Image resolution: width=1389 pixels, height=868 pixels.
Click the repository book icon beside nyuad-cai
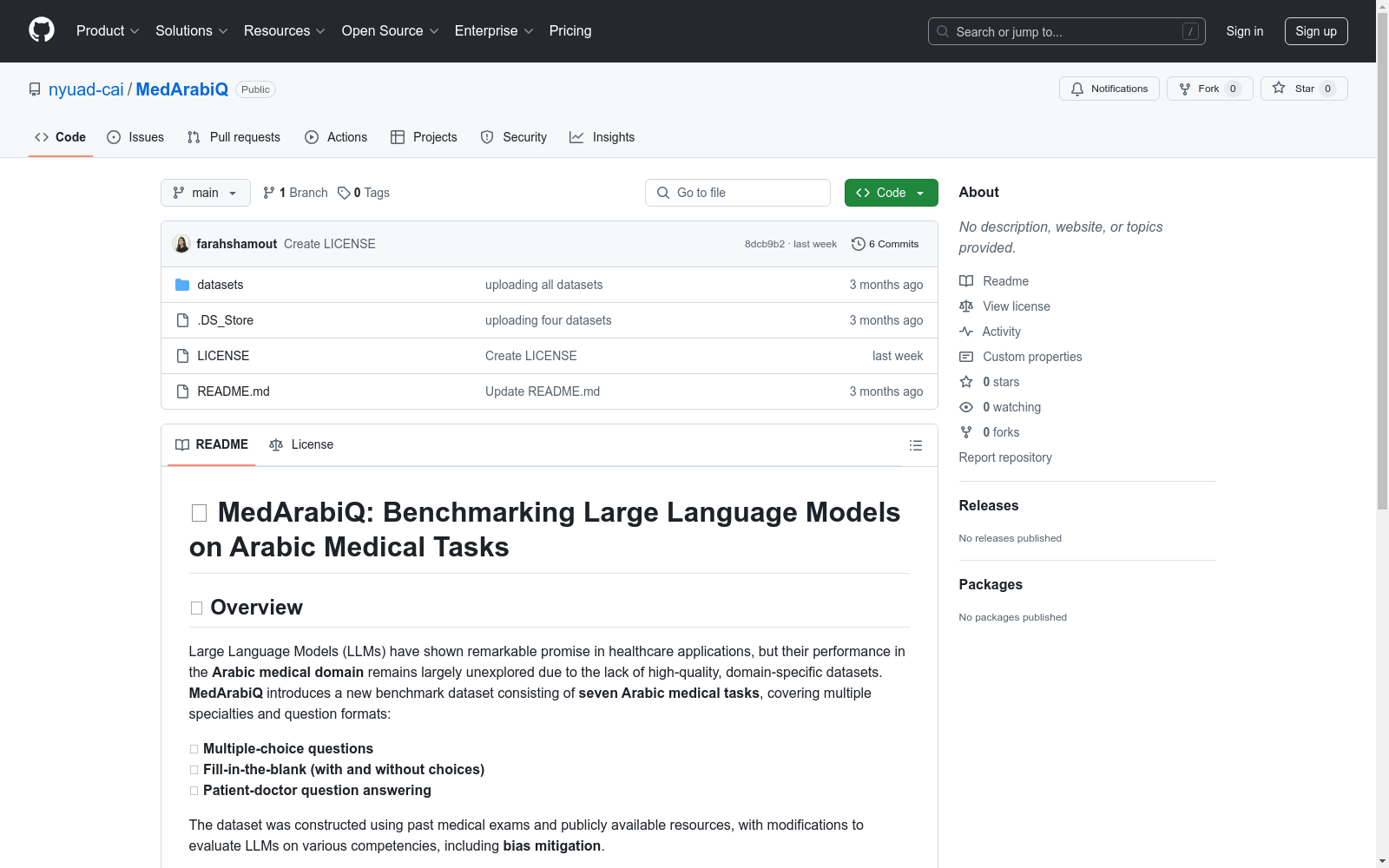tap(35, 89)
